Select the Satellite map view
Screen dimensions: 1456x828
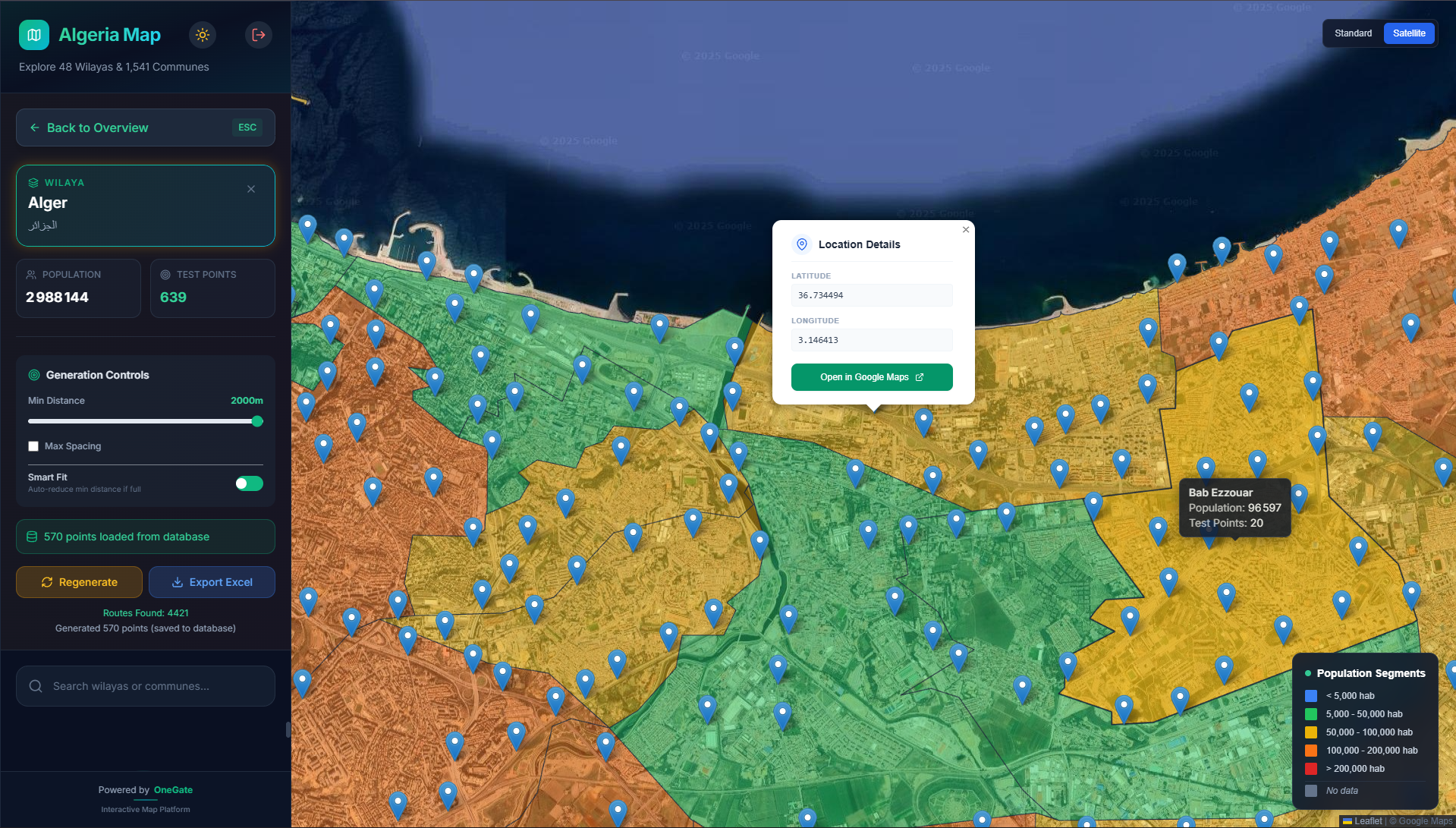(1408, 33)
